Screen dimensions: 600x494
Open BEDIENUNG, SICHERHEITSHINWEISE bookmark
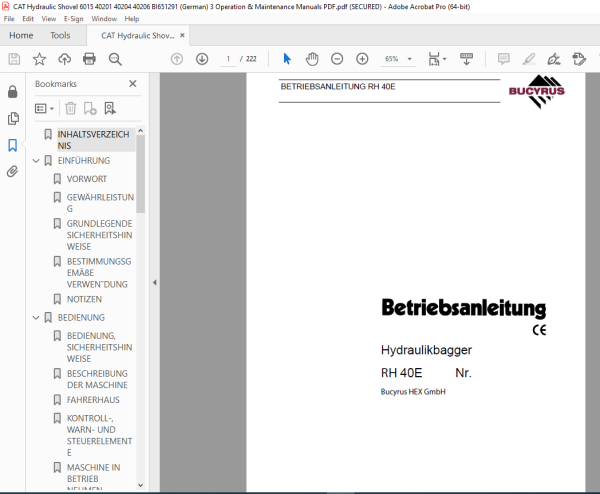[99, 347]
